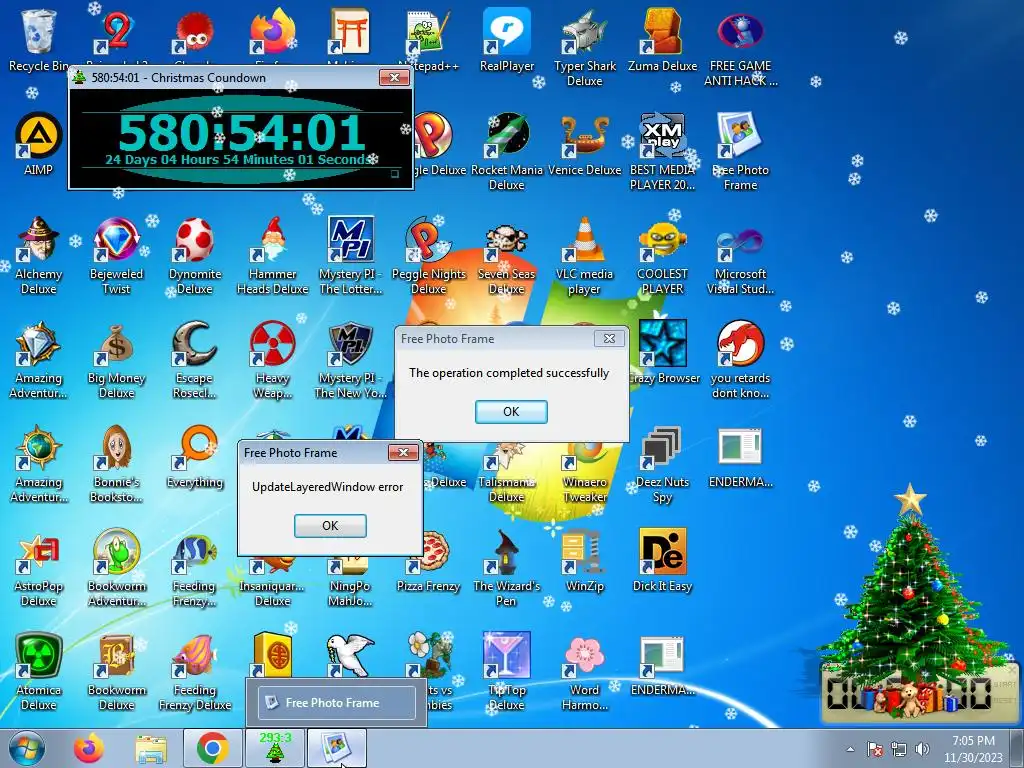Select Free Photo Frame taskbar preview item
1024x768 pixels.
click(336, 703)
